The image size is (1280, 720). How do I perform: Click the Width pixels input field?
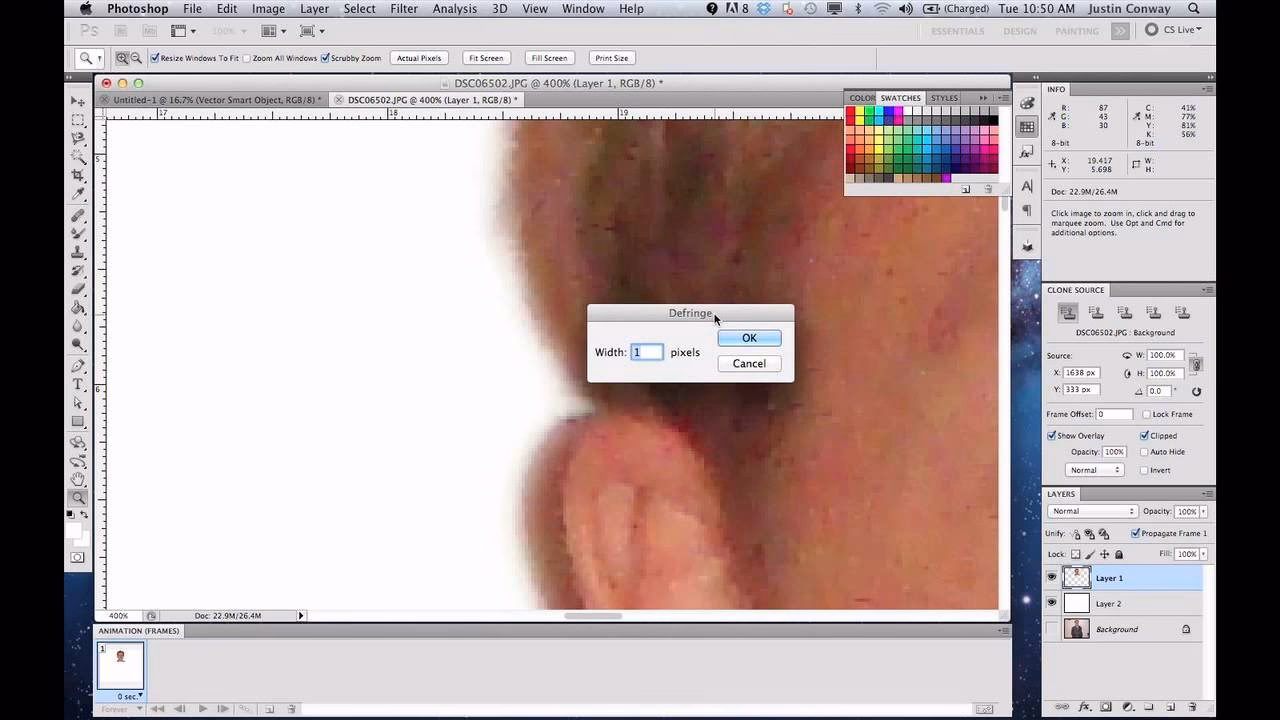(x=645, y=352)
